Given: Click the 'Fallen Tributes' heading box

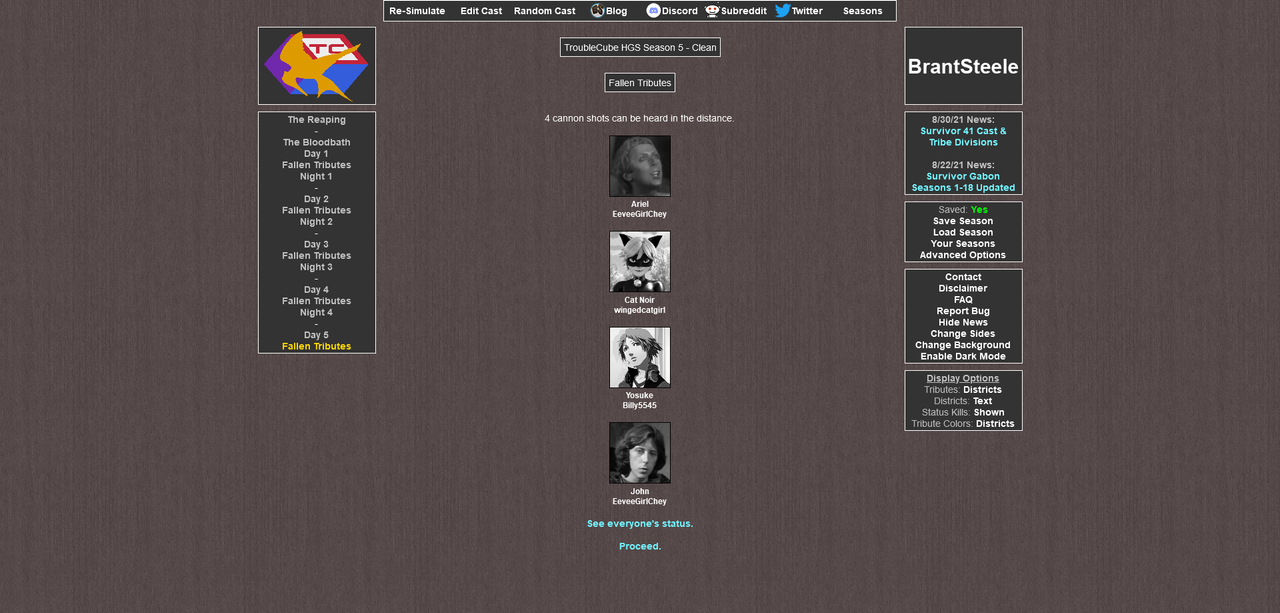Looking at the screenshot, I should coord(640,83).
